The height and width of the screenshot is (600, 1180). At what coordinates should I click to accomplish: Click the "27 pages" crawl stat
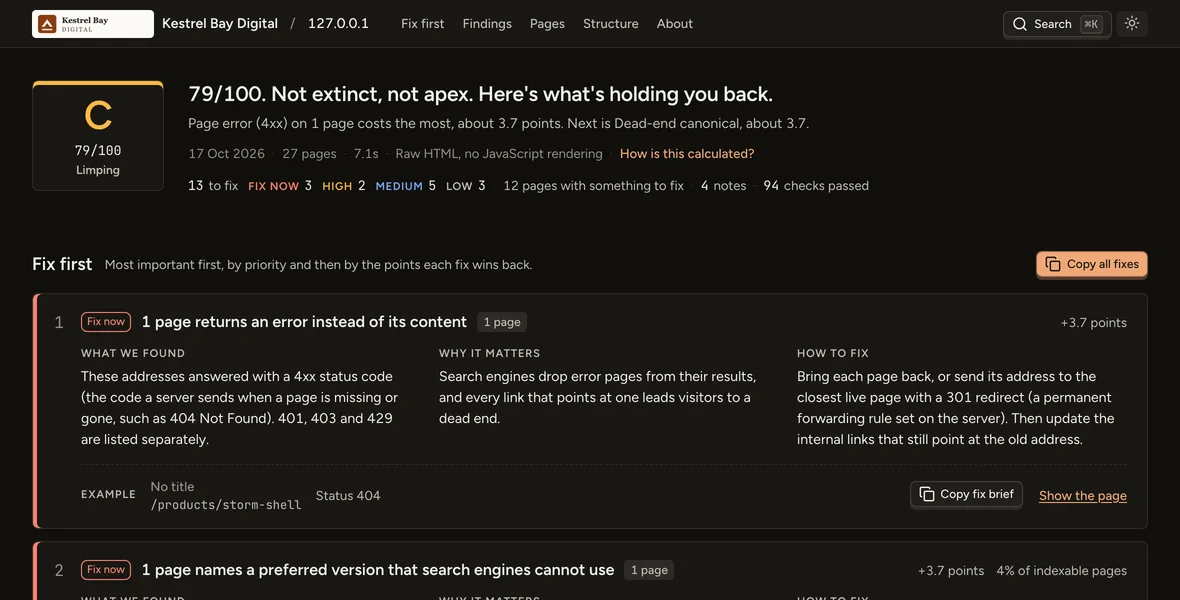(309, 154)
